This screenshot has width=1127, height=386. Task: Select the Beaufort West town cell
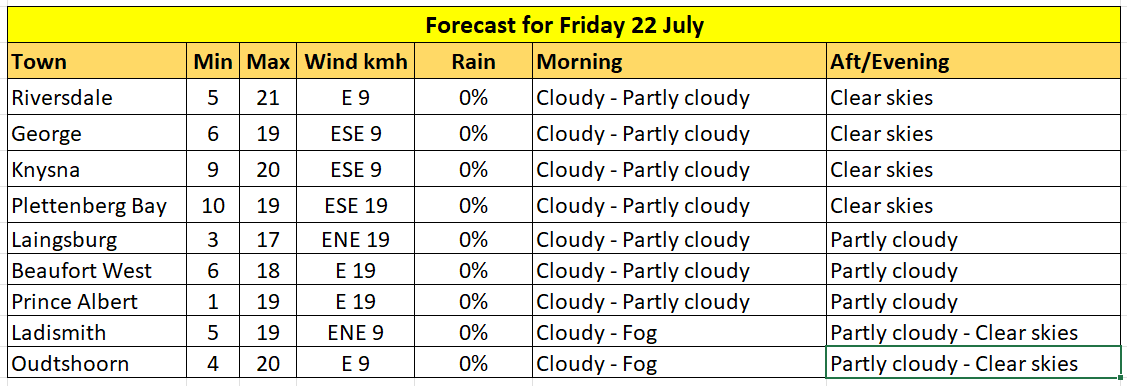(99, 271)
